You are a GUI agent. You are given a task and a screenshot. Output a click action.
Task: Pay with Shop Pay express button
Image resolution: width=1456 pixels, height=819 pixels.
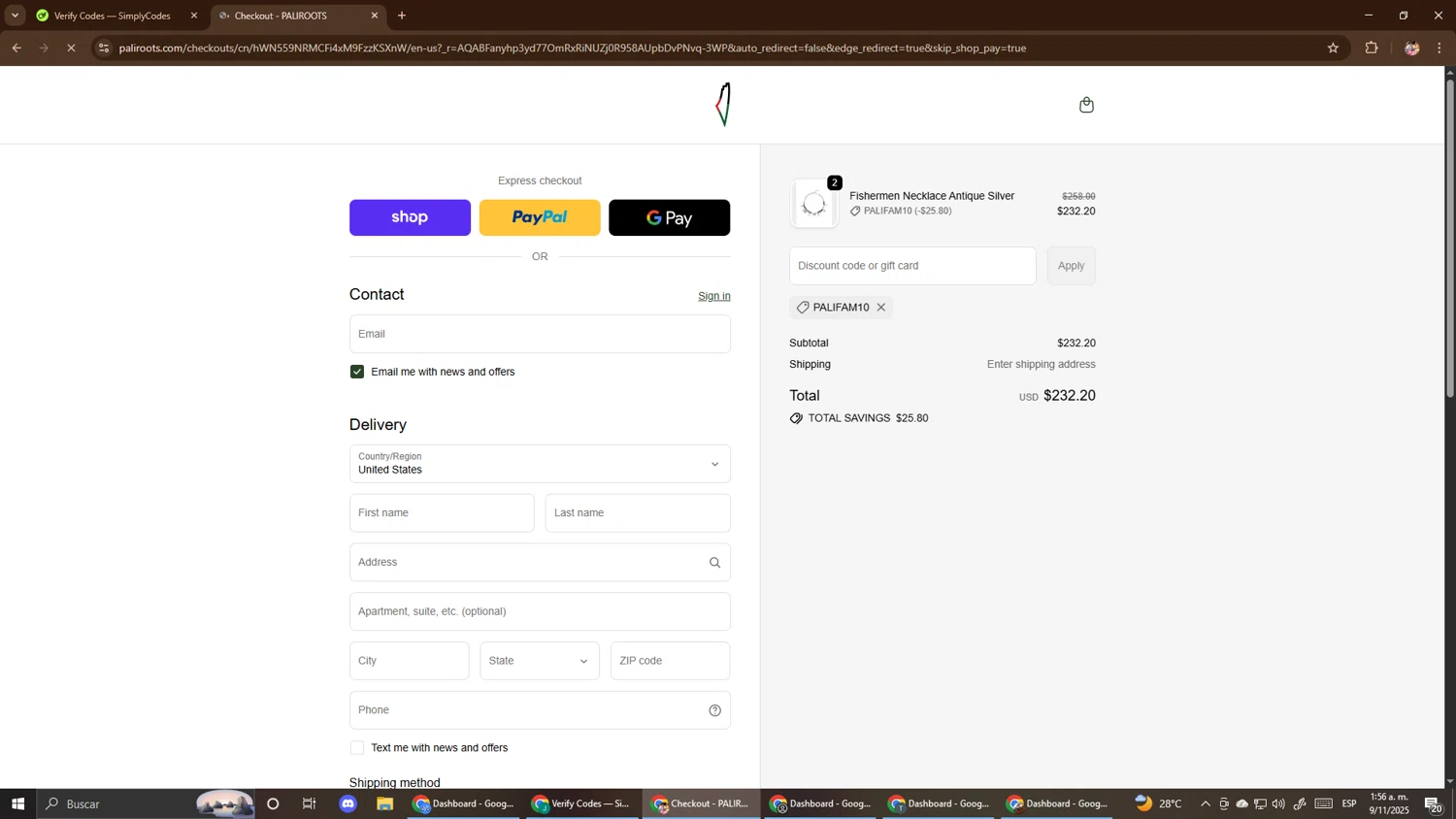[410, 218]
